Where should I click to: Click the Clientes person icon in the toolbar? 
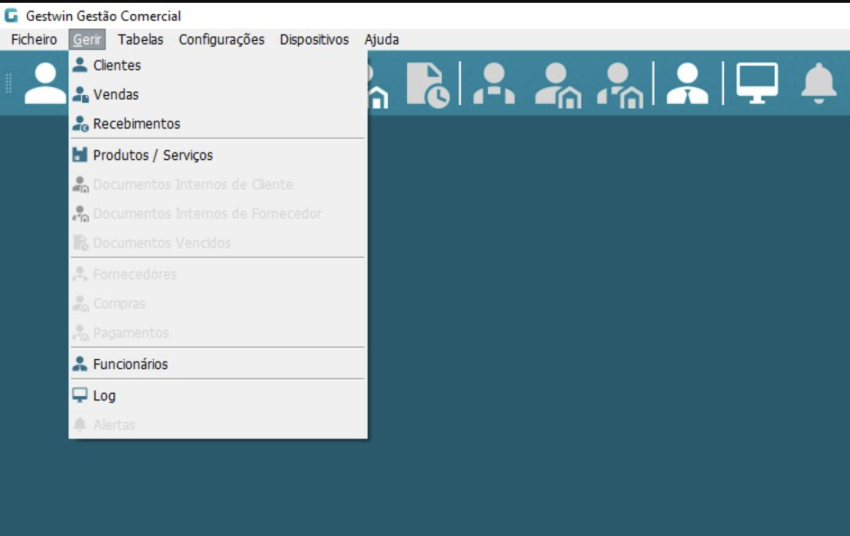(x=45, y=83)
